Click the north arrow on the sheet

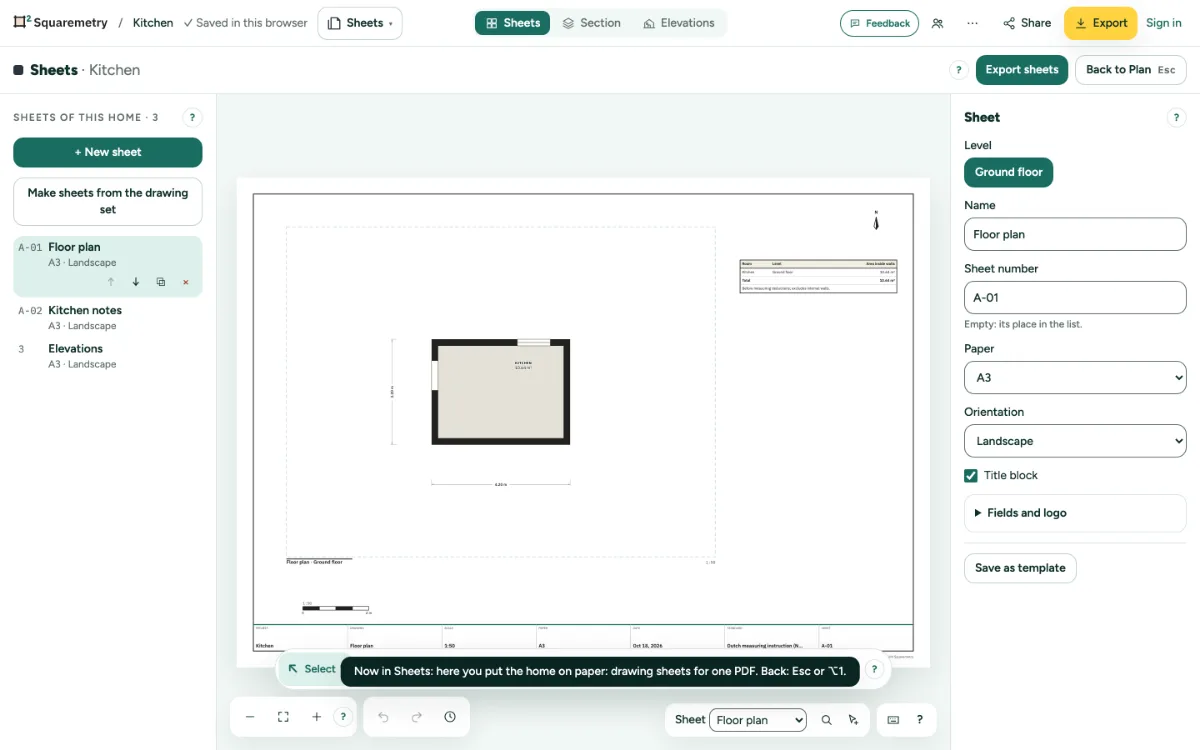click(876, 221)
